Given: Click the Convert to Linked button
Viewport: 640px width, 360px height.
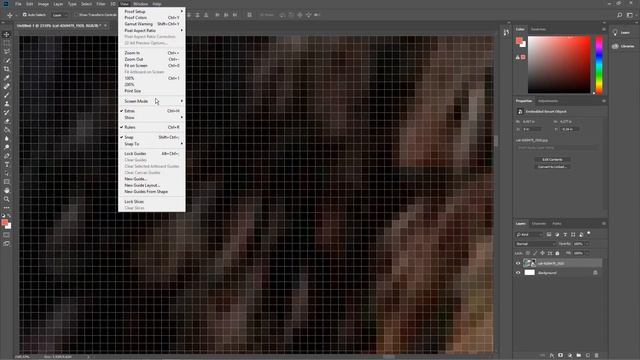Looking at the screenshot, I should 552,167.
